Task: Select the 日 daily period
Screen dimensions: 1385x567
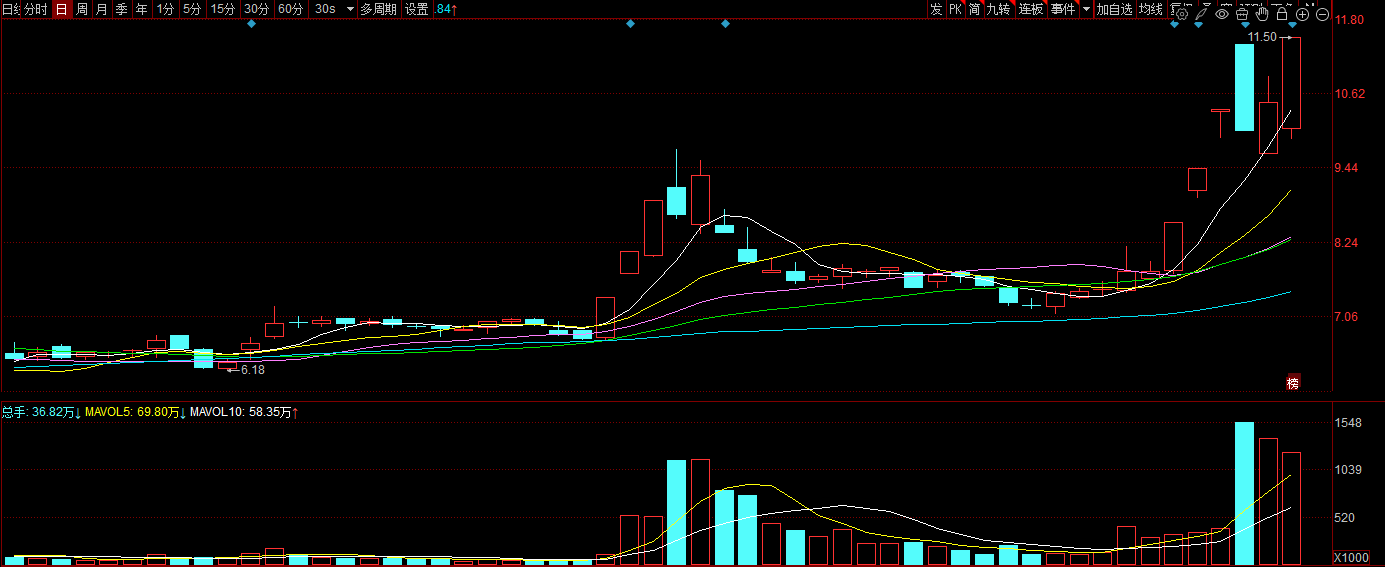Action: tap(61, 9)
